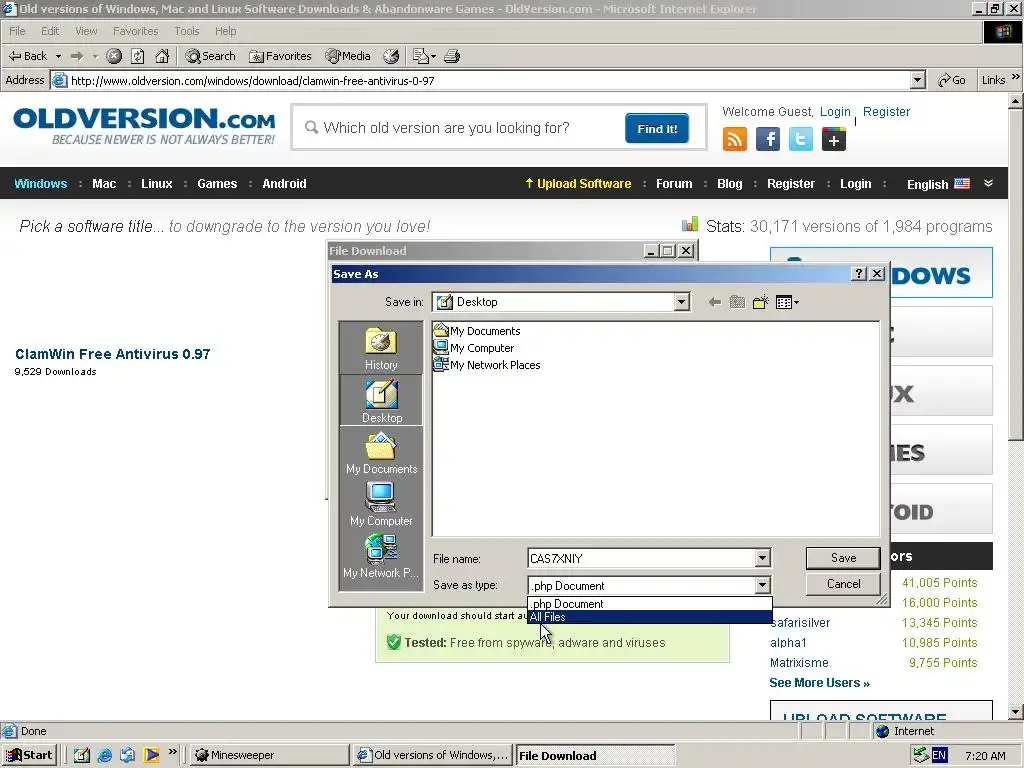Select My Network Places in places bar
The image size is (1024, 768).
click(381, 556)
